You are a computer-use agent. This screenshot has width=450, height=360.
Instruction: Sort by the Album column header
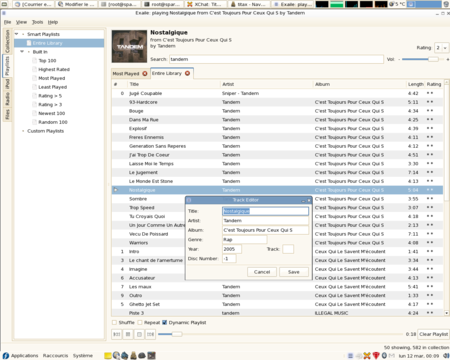359,84
